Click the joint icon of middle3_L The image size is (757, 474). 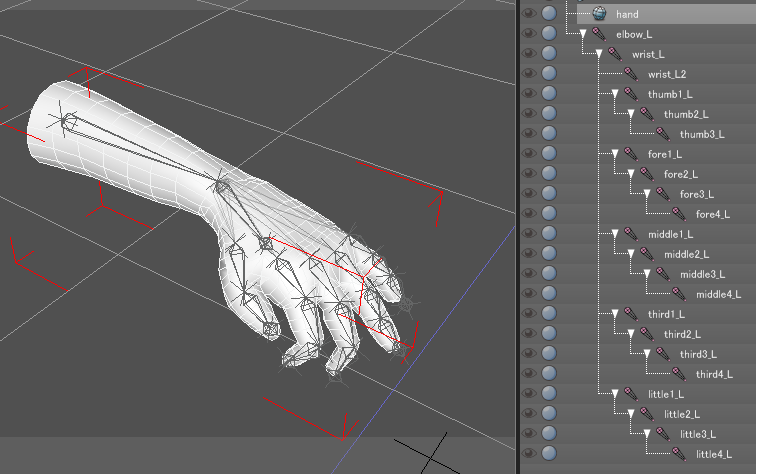pyautogui.click(x=663, y=274)
